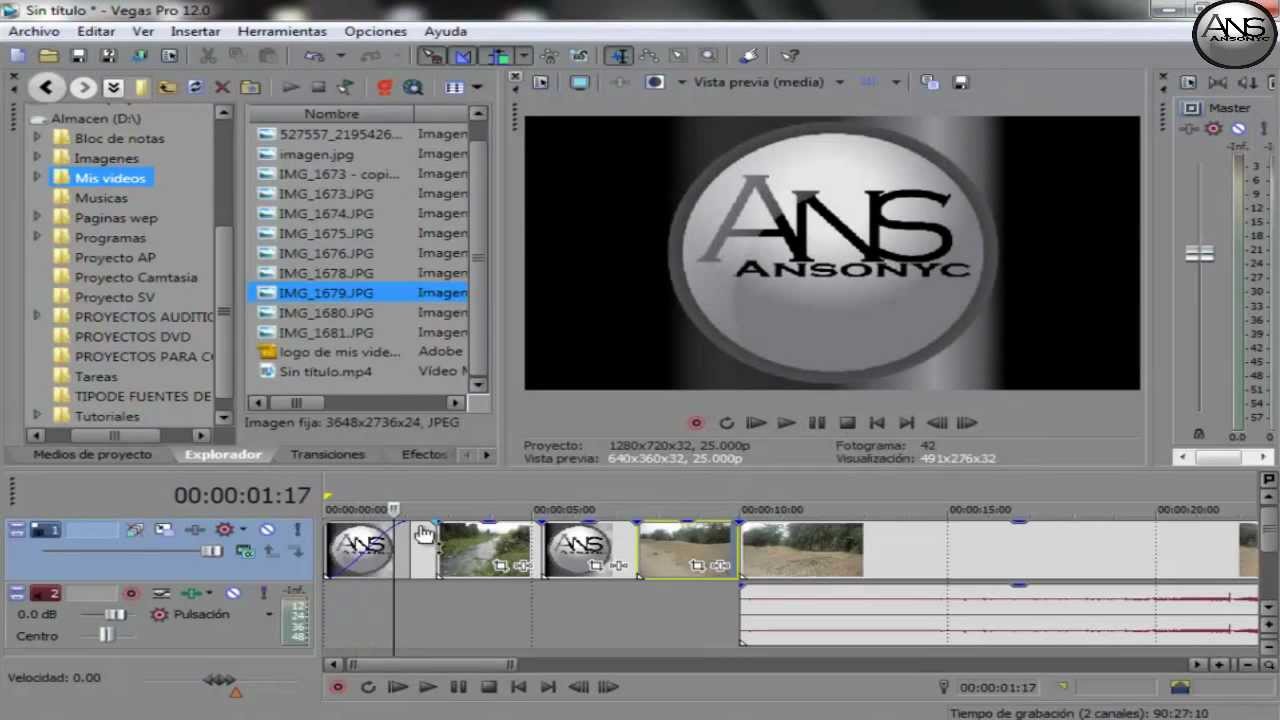
Task: Expand the Bloc de notas folder
Action: [38, 138]
